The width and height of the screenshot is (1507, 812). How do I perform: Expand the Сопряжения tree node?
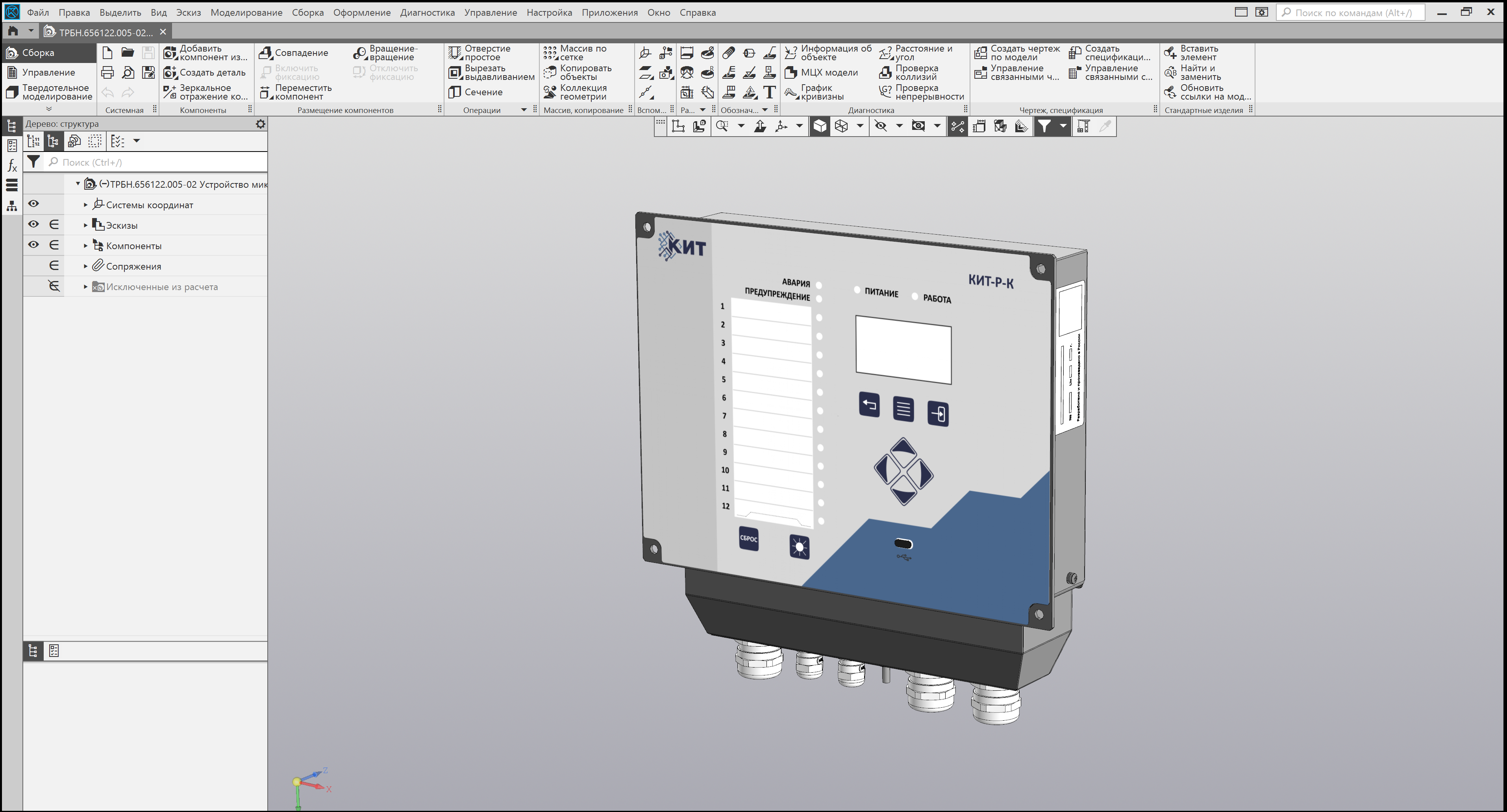pyautogui.click(x=85, y=266)
